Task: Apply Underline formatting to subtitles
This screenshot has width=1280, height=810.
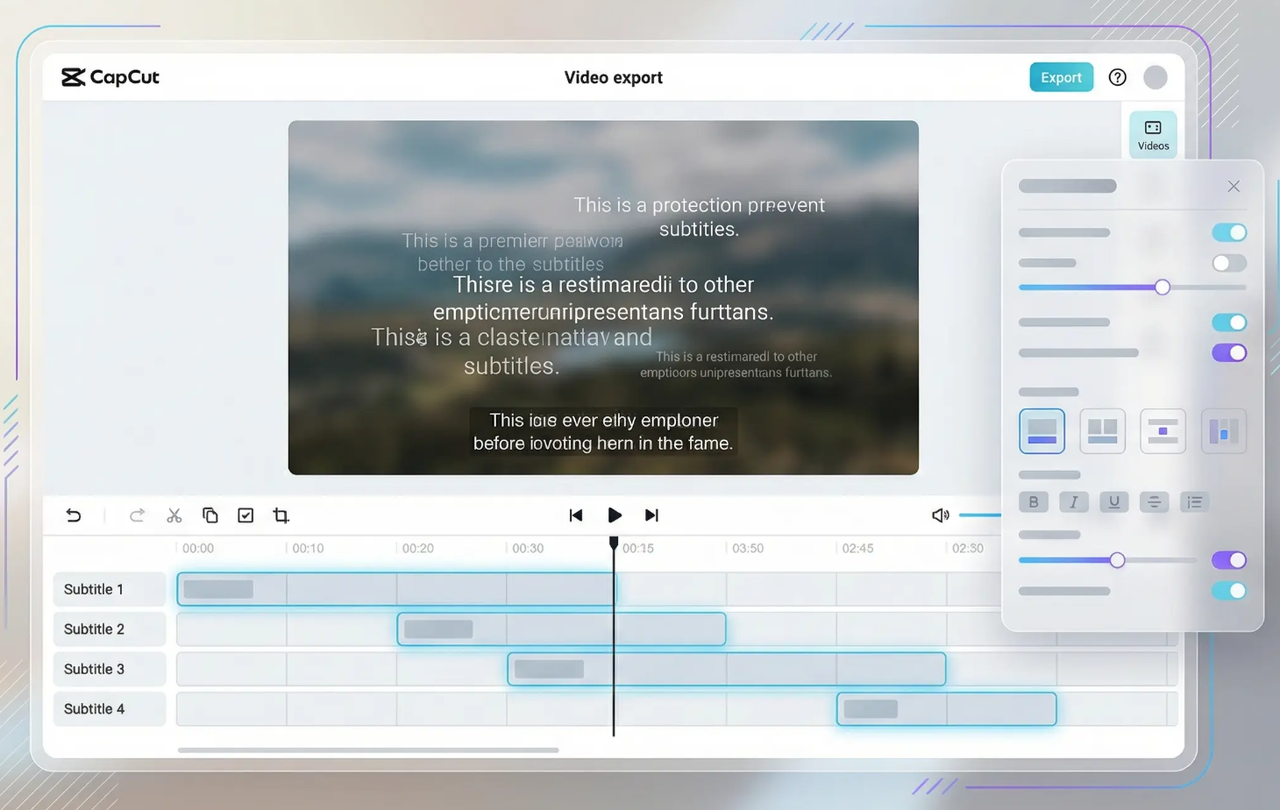Action: pyautogui.click(x=1114, y=502)
